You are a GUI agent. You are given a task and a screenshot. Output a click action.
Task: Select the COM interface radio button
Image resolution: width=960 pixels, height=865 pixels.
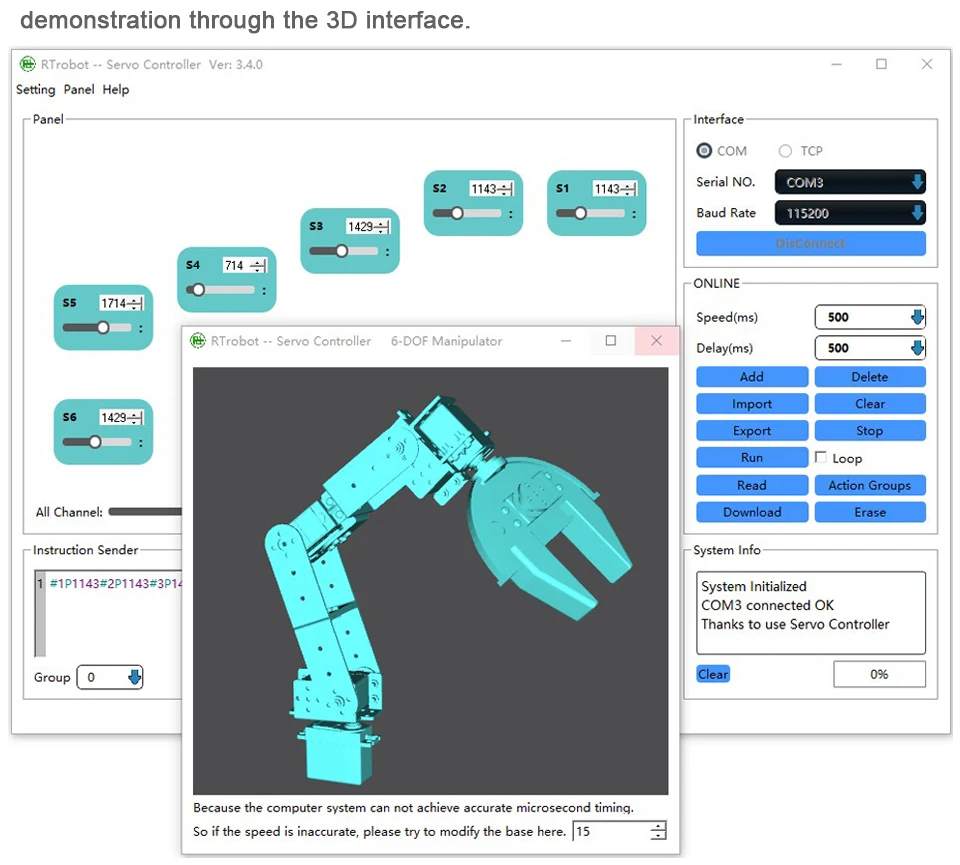coord(704,151)
